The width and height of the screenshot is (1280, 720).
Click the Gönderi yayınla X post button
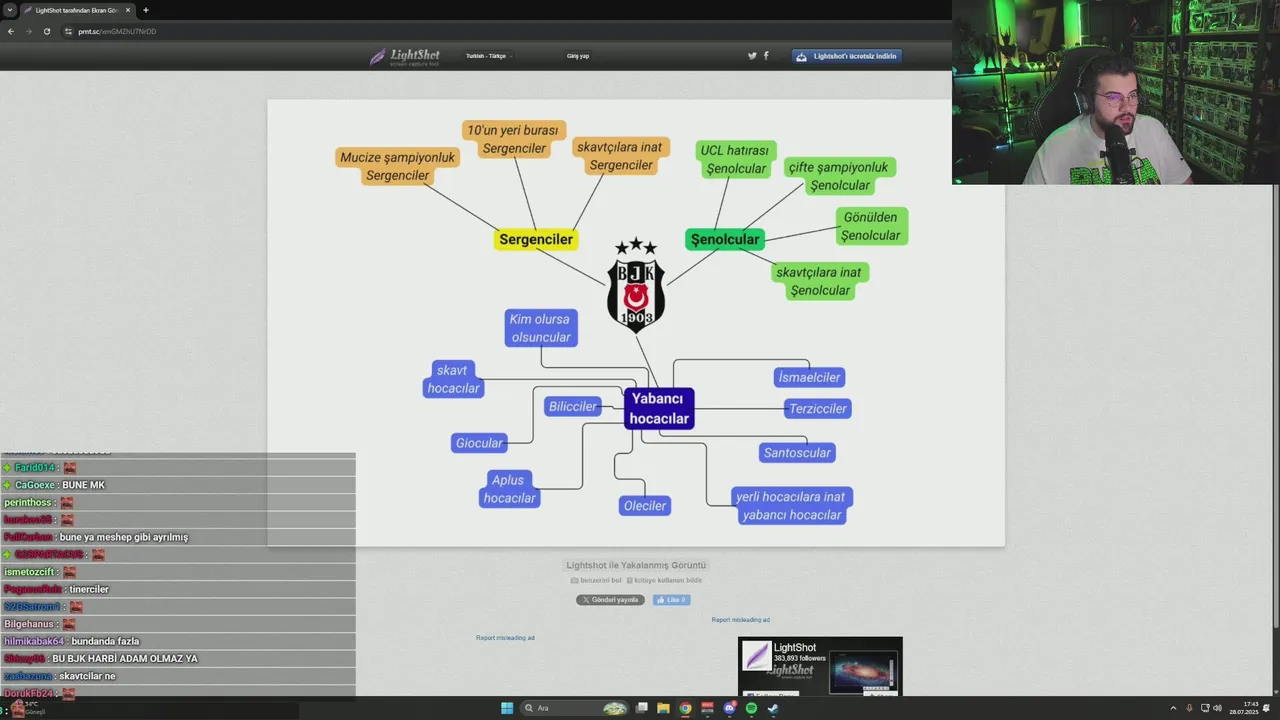click(610, 600)
